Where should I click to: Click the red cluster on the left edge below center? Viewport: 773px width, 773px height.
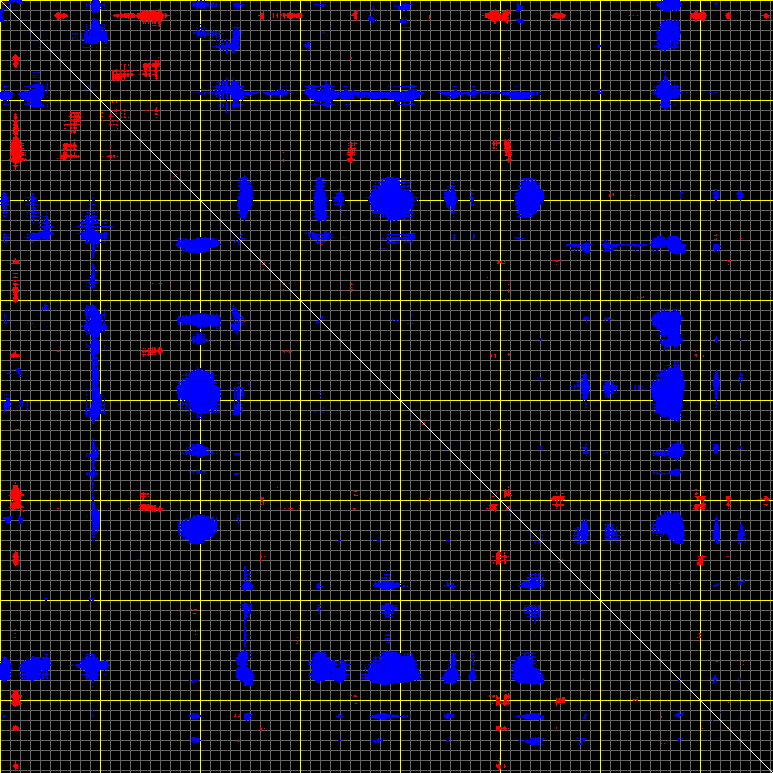tap(16, 496)
